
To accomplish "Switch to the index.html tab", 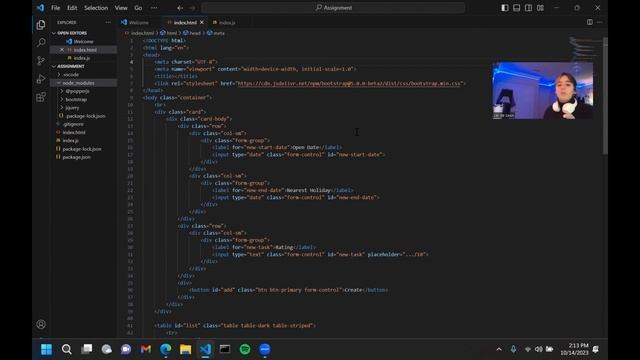I will point(184,22).
